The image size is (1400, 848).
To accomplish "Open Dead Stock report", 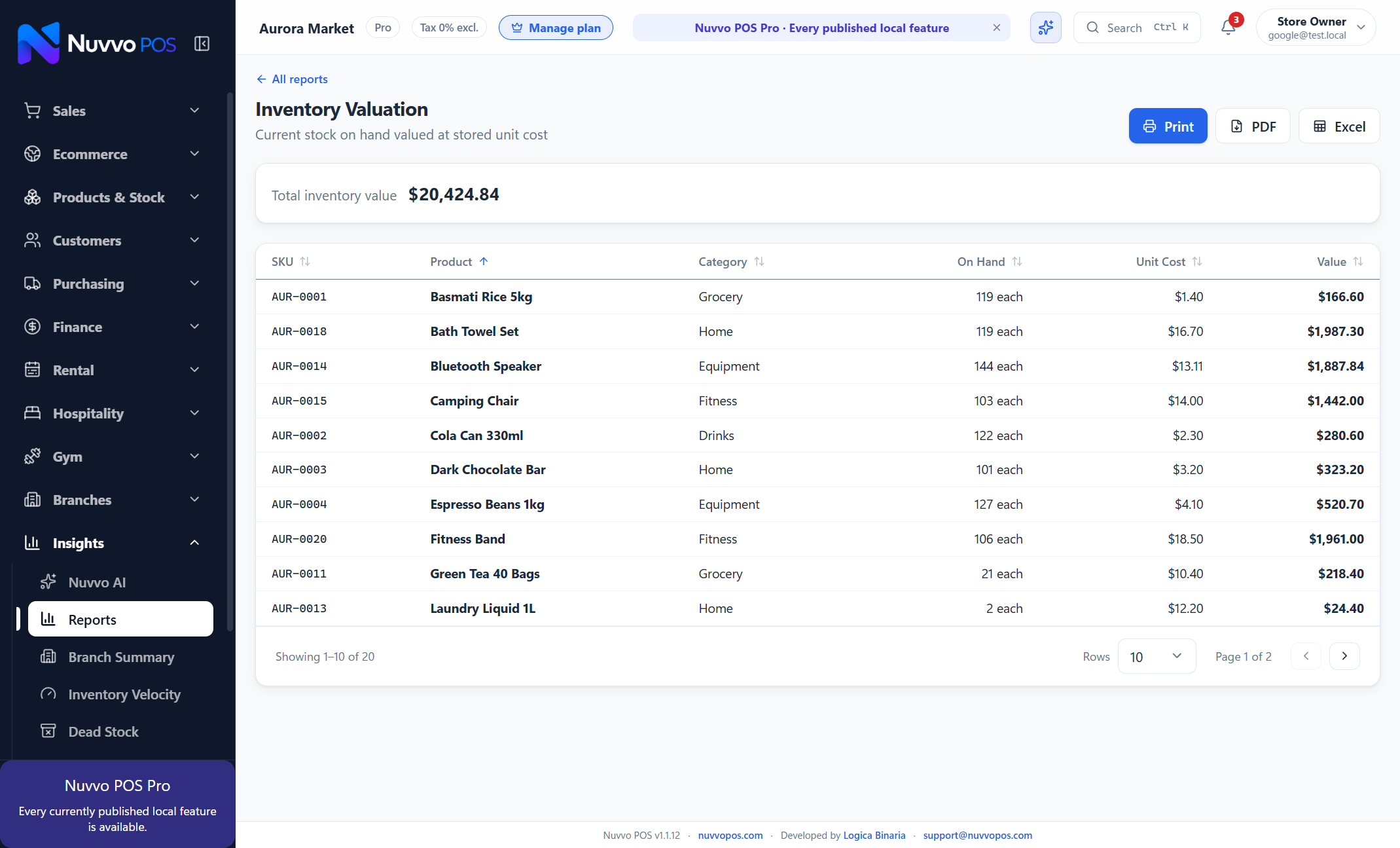I will [x=120, y=731].
